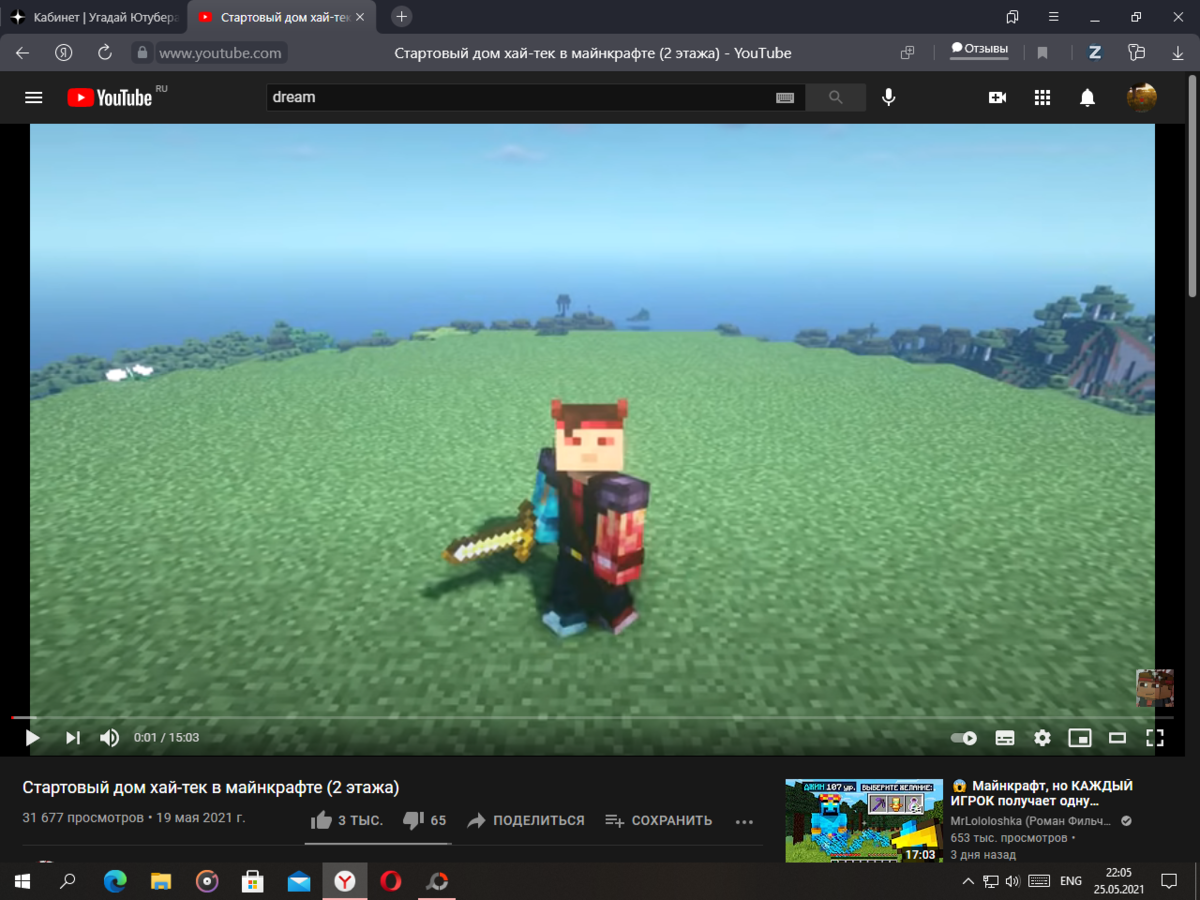The width and height of the screenshot is (1200, 900).
Task: Open the on-screen keyboard in search box
Action: 785,97
